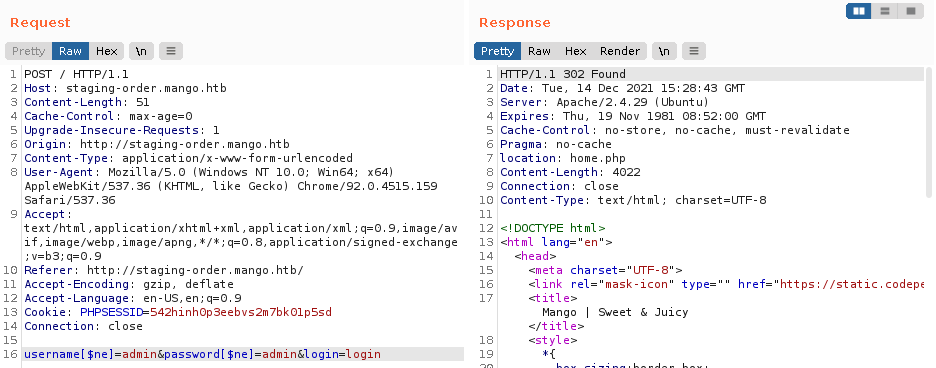
Task: Click the Referer header line
Action: point(164,270)
